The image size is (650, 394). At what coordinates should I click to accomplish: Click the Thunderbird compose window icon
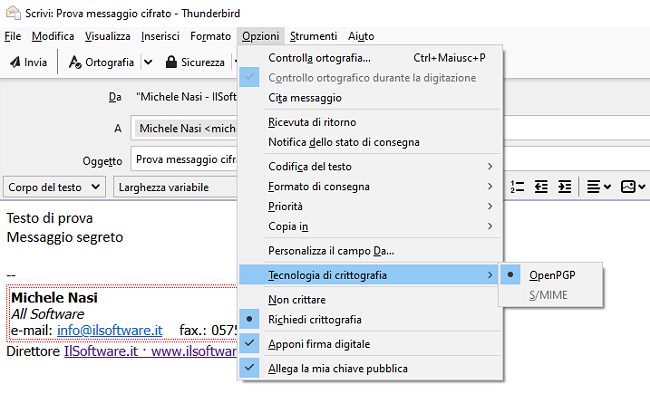(13, 13)
